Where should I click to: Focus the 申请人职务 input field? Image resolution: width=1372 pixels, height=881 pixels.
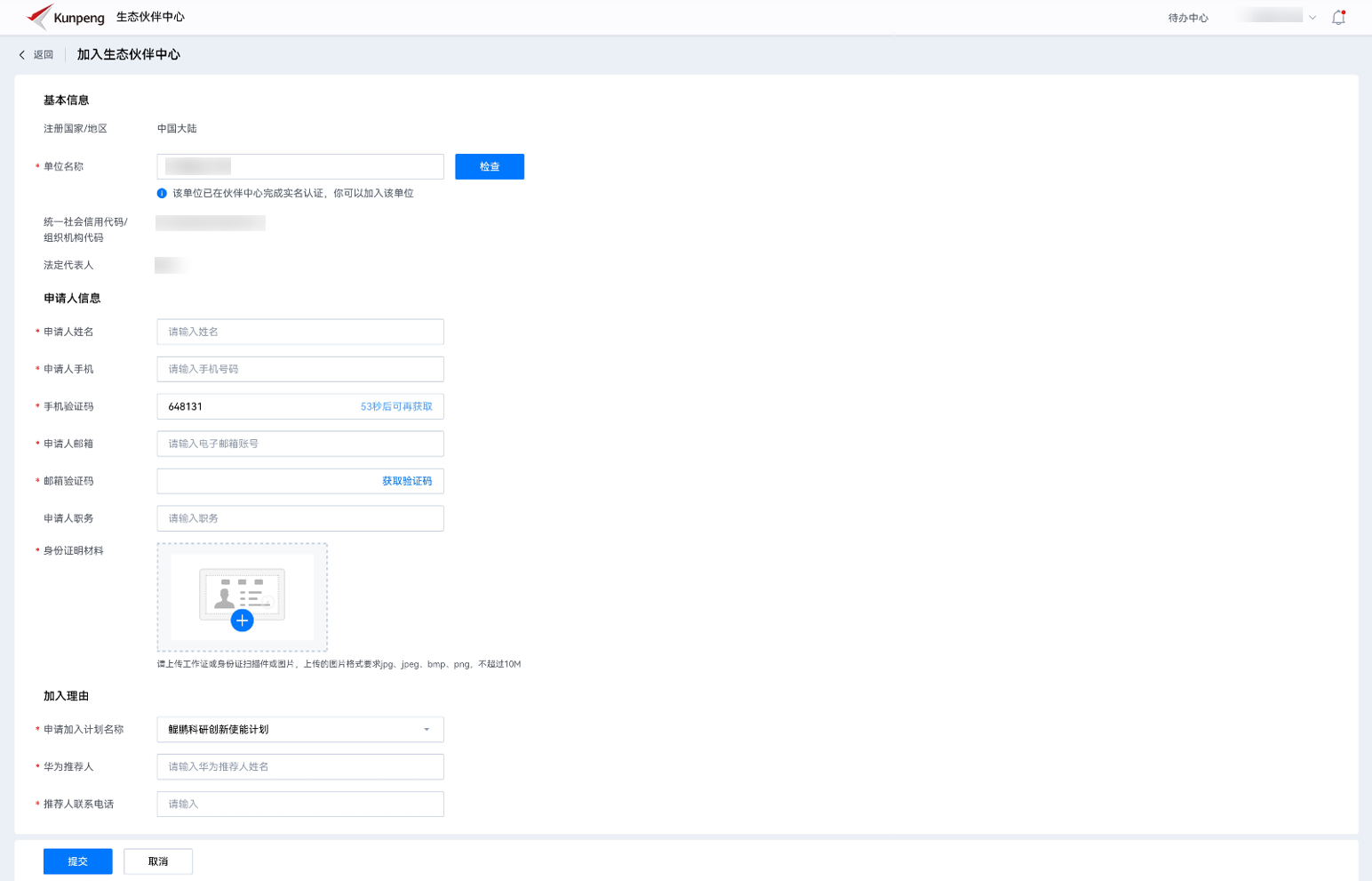pyautogui.click(x=300, y=518)
